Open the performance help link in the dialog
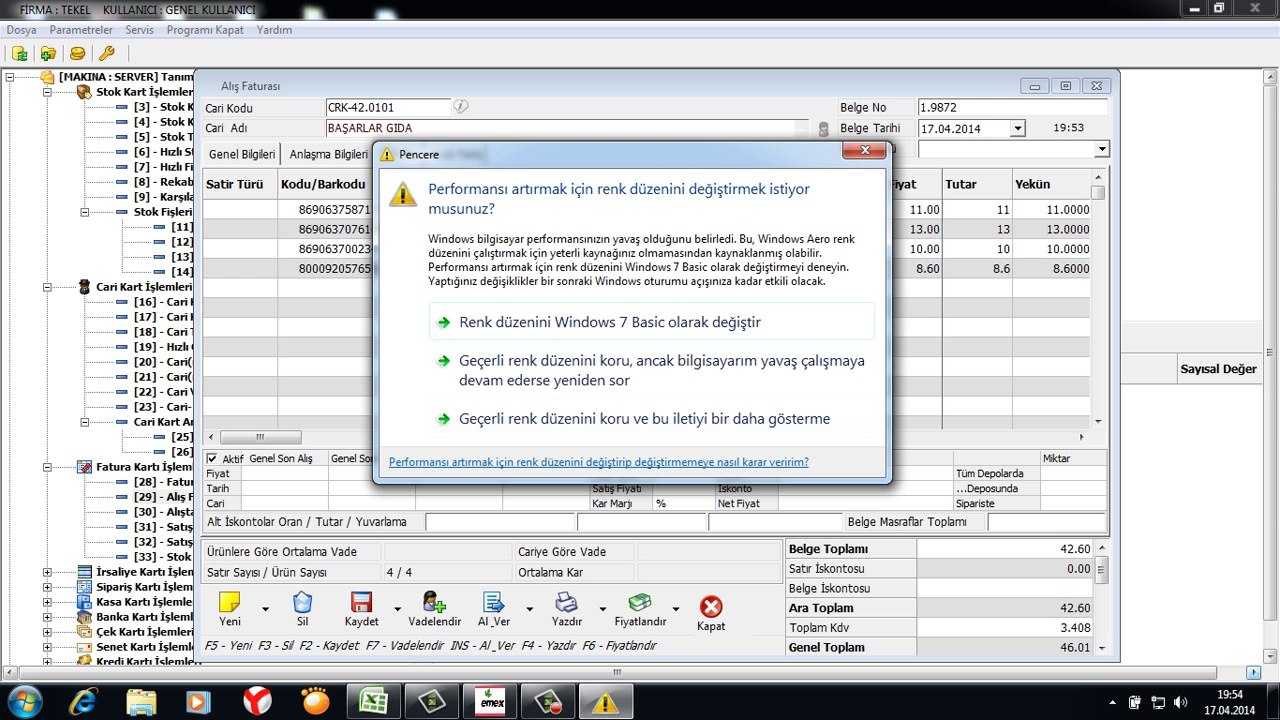Viewport: 1280px width, 720px height. coord(599,462)
